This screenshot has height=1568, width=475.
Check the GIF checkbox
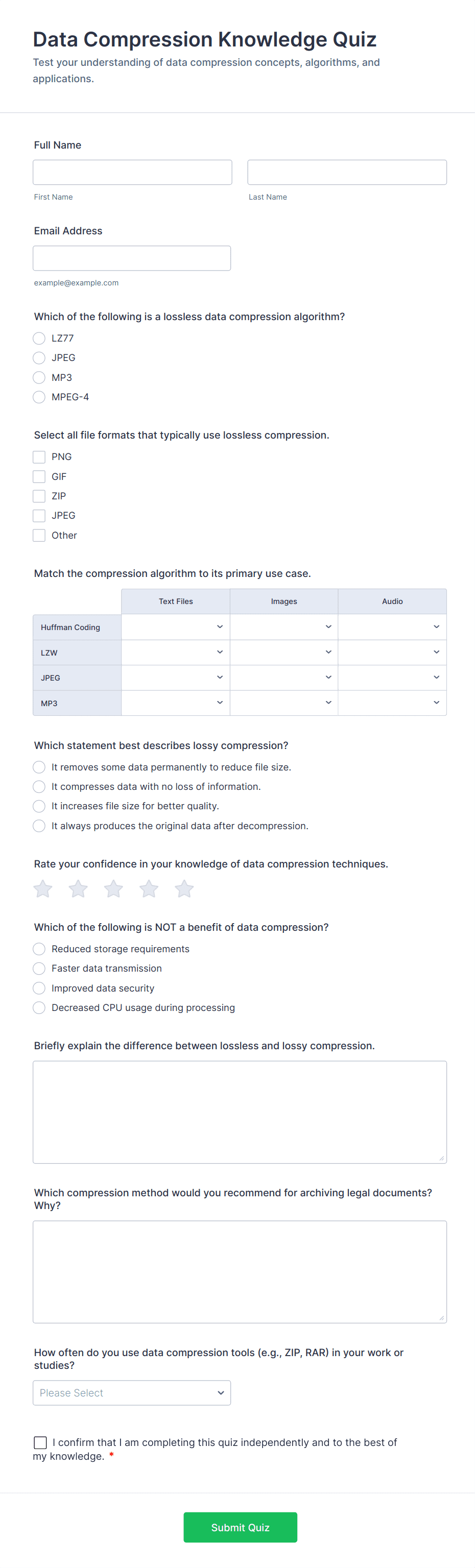click(39, 476)
